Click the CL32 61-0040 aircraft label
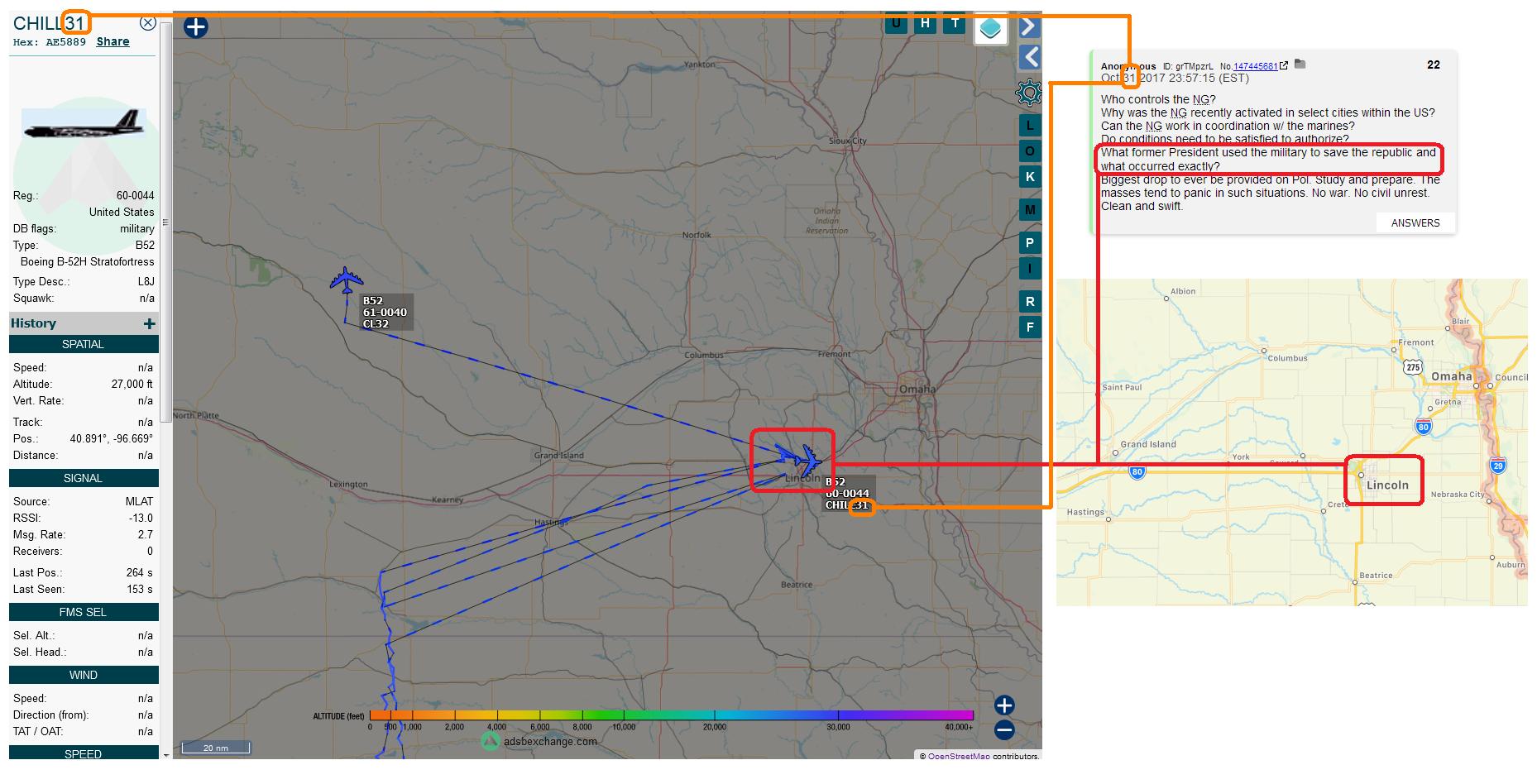 pyautogui.click(x=385, y=313)
